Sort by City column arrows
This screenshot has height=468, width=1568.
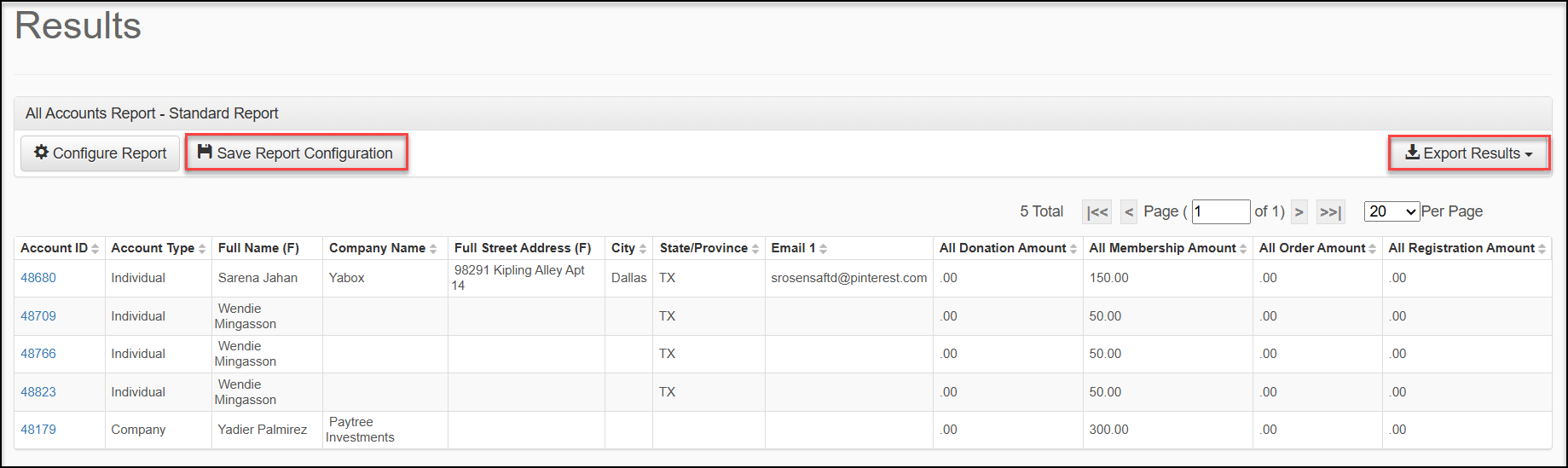click(643, 249)
